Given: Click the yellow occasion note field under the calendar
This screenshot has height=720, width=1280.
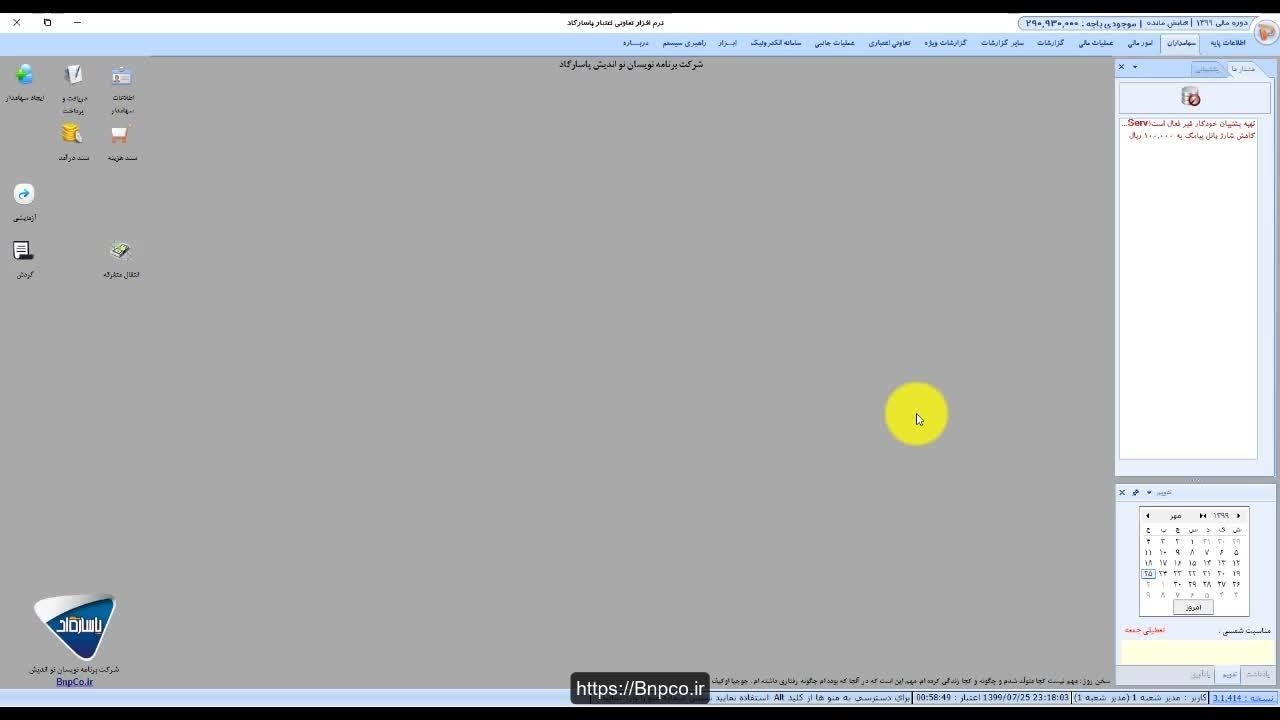Looking at the screenshot, I should (x=1196, y=651).
